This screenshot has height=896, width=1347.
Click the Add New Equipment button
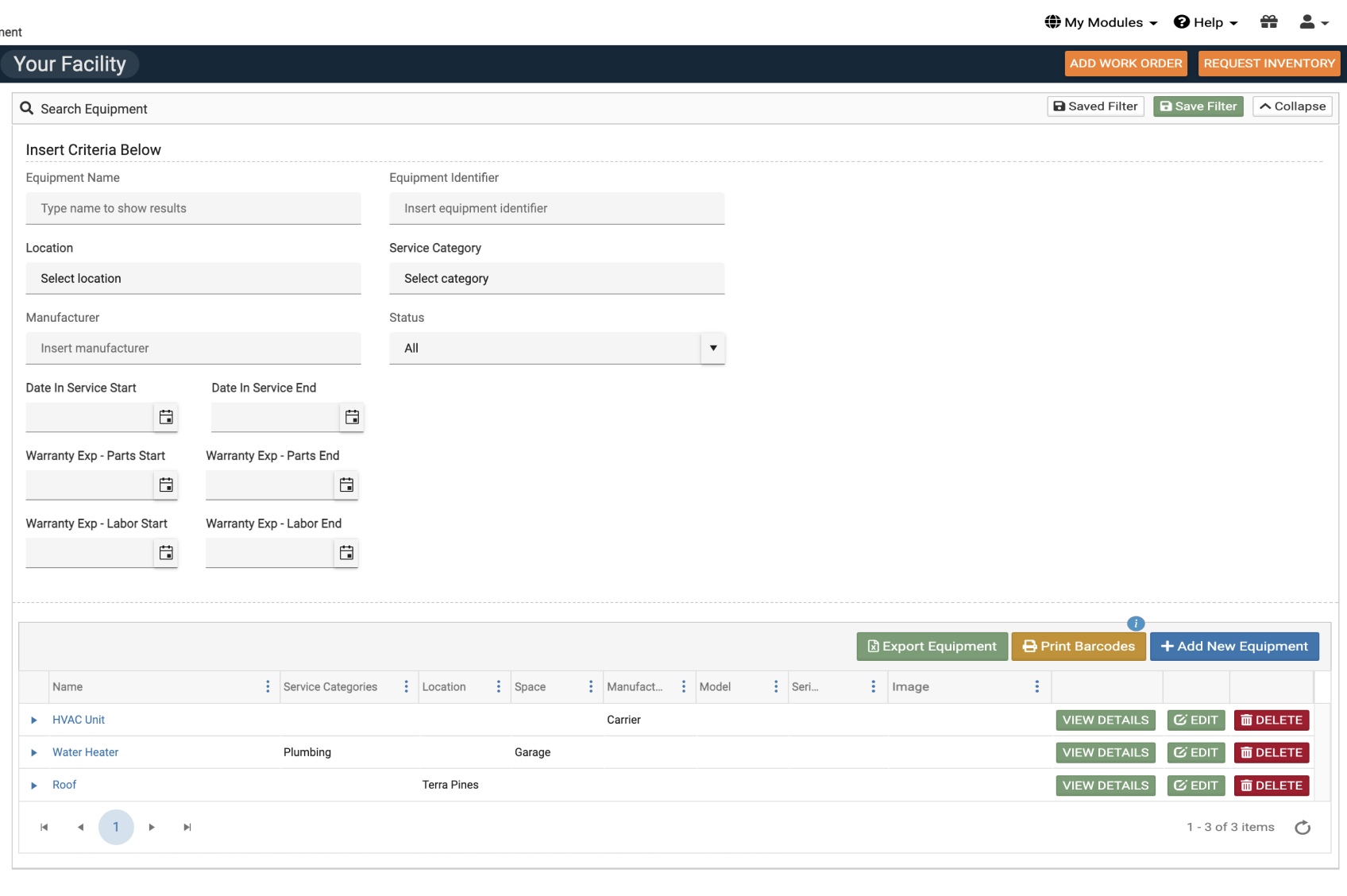coord(1234,646)
